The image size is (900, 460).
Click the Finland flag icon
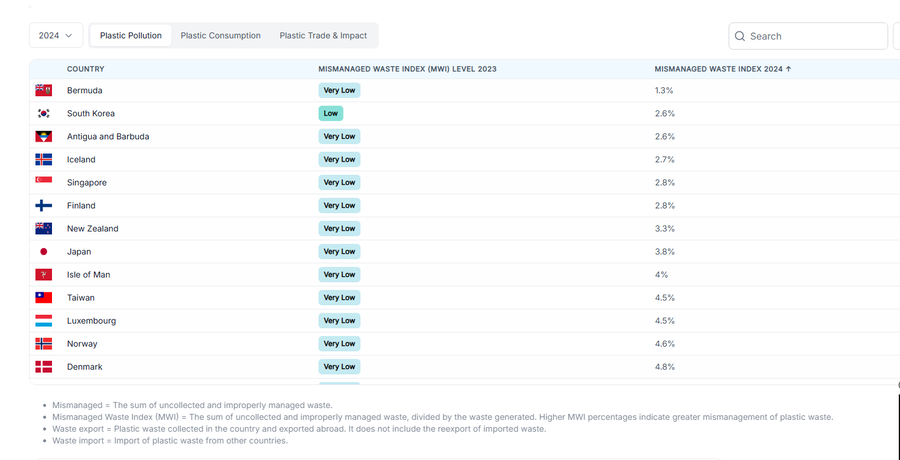coord(44,205)
